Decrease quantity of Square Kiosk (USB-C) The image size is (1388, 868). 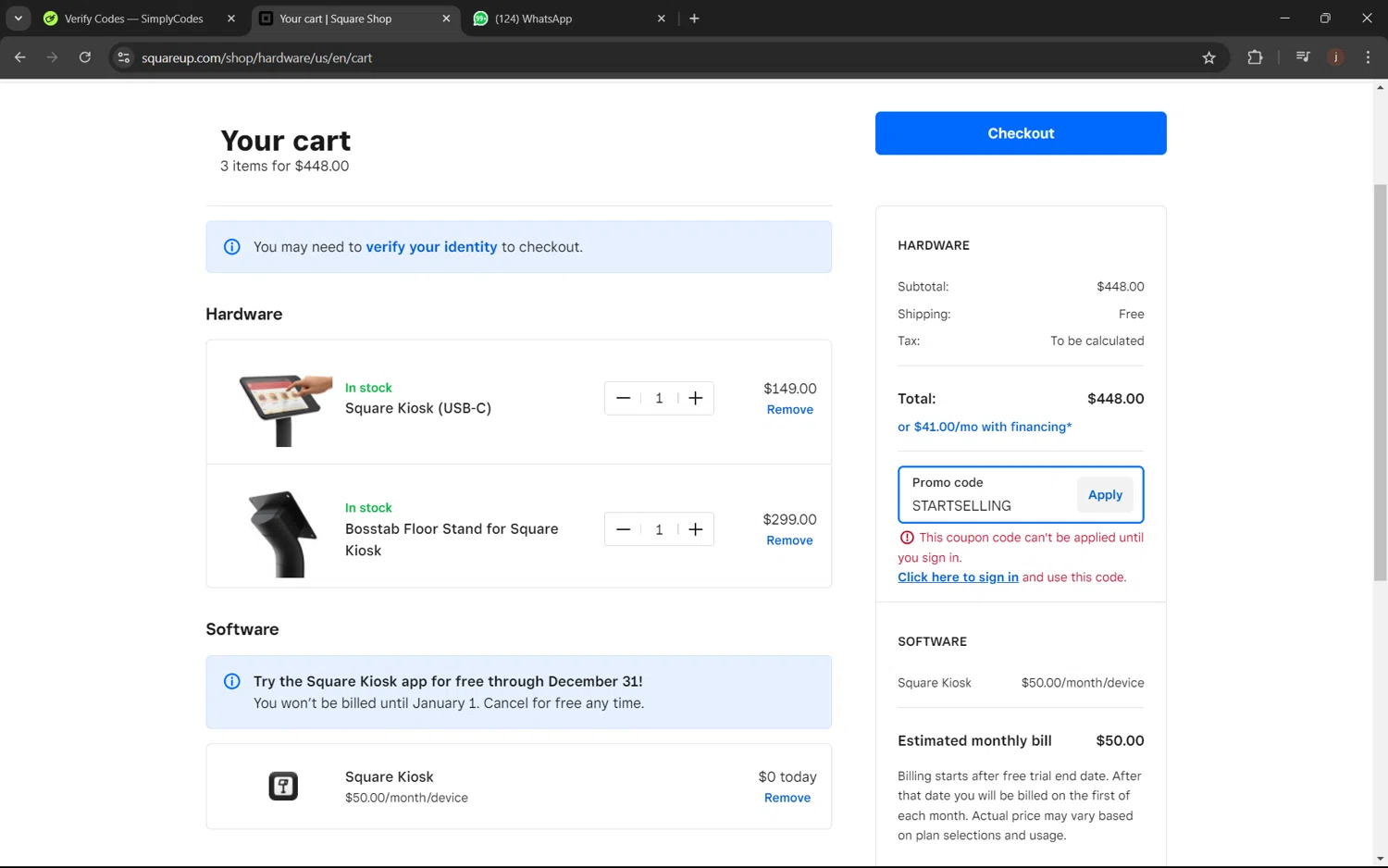(x=623, y=398)
